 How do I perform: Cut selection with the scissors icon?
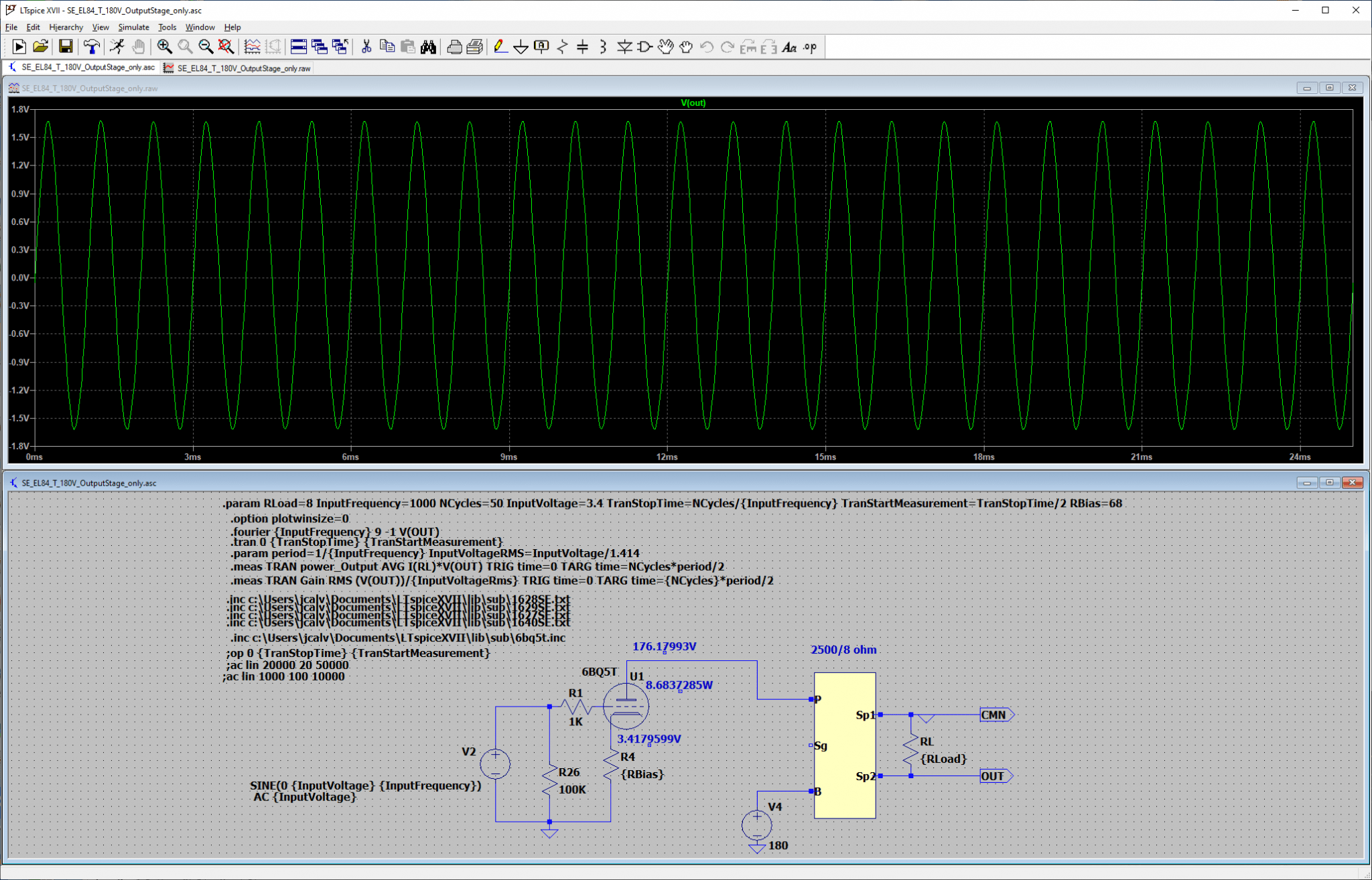[366, 46]
